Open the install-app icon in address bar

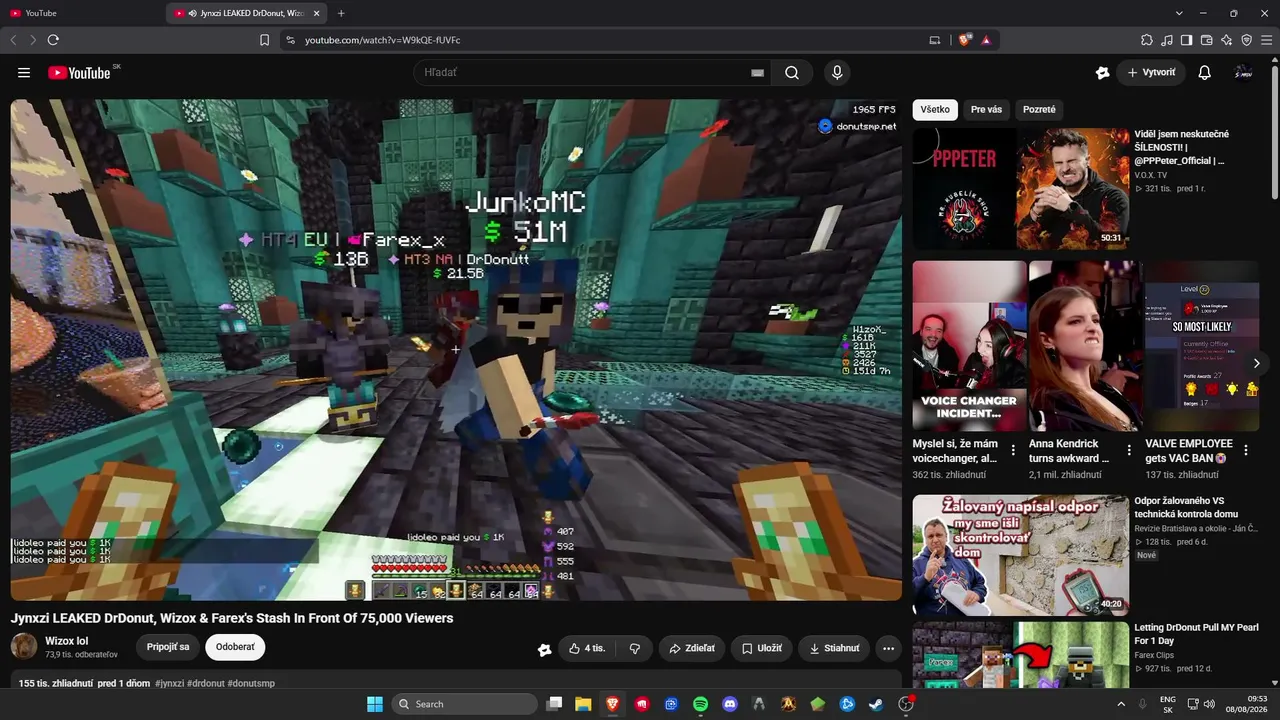point(935,40)
